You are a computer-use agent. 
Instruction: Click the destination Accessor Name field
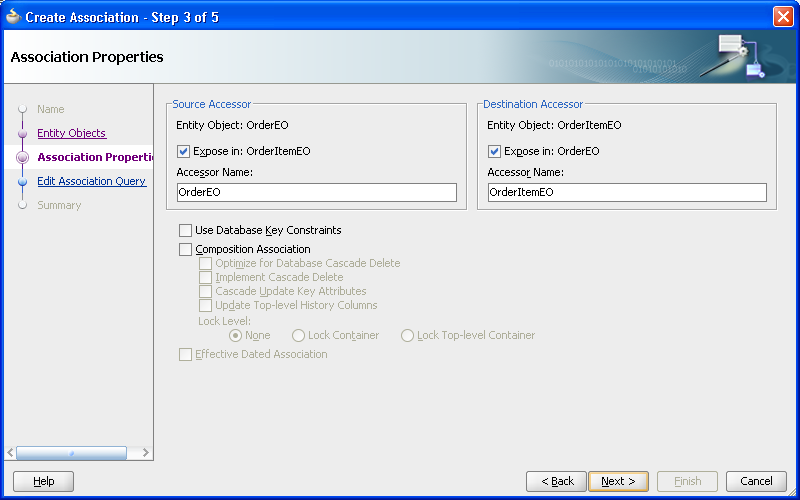coord(627,192)
